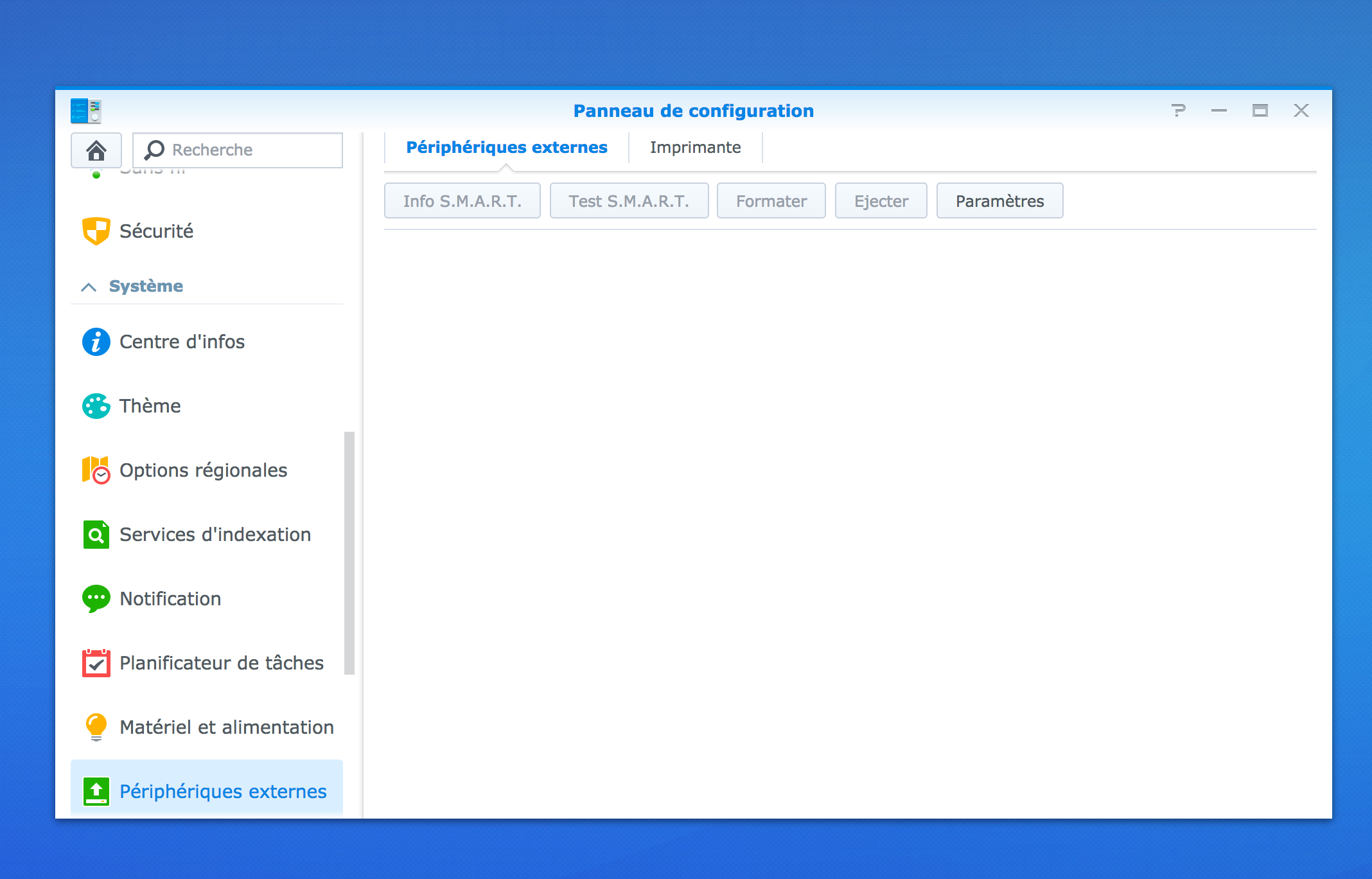The width and height of the screenshot is (1372, 879).
Task: Click the Formater button
Action: click(771, 201)
